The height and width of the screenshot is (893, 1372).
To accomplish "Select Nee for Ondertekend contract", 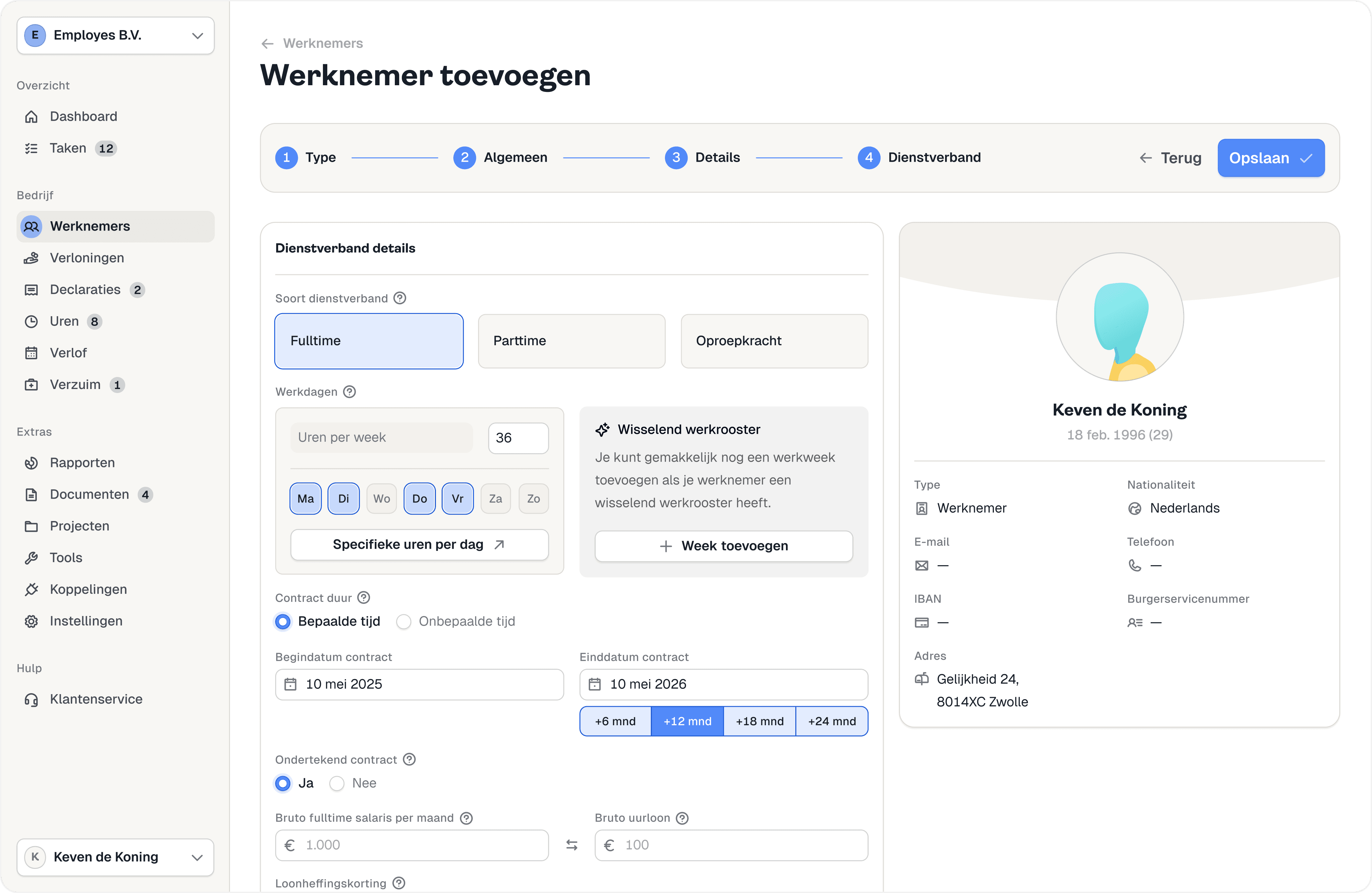I will click(x=337, y=783).
